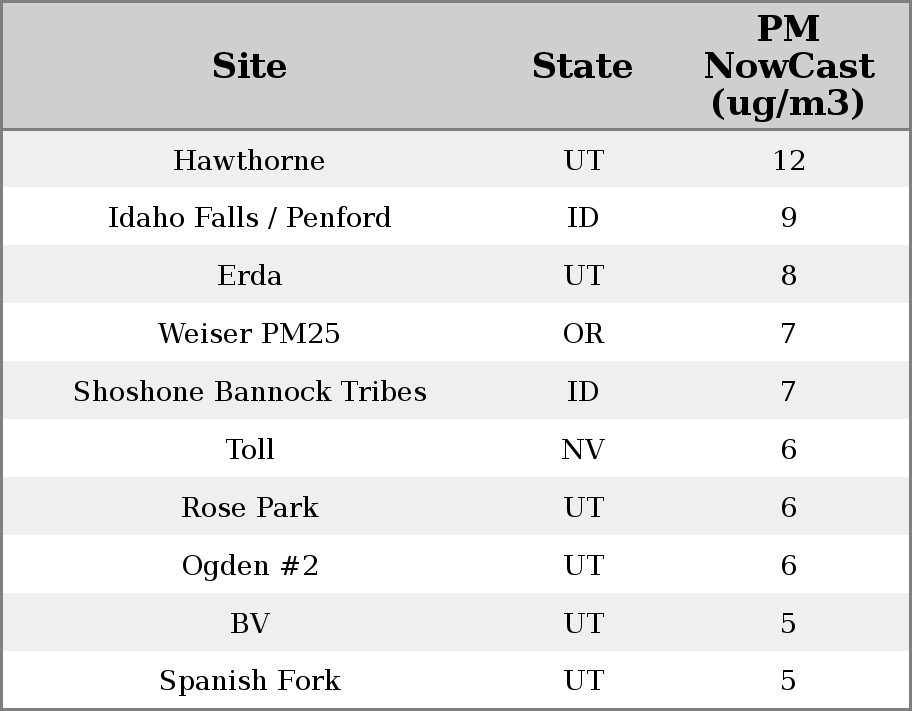The width and height of the screenshot is (912, 711).
Task: Click the ID state cell for Shoshone Bannock
Action: point(583,392)
